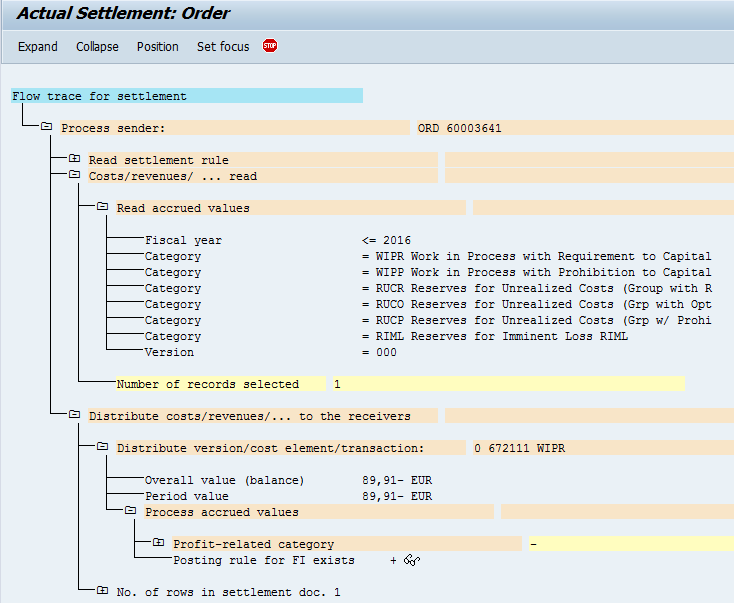Click Set focus in the toolbar
This screenshot has height=603, width=734.
[223, 47]
